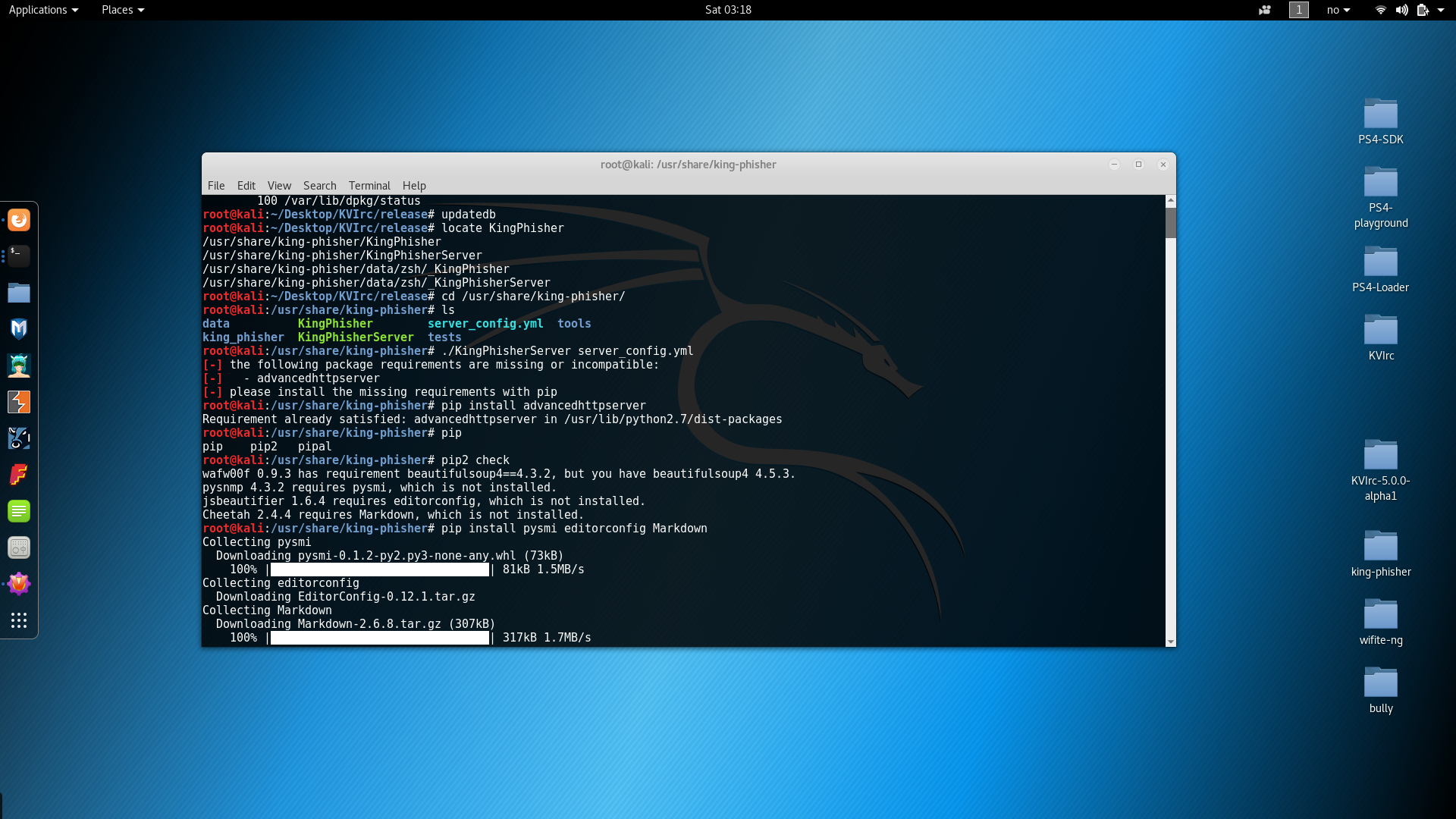Open the Files manager dock icon

coord(19,293)
